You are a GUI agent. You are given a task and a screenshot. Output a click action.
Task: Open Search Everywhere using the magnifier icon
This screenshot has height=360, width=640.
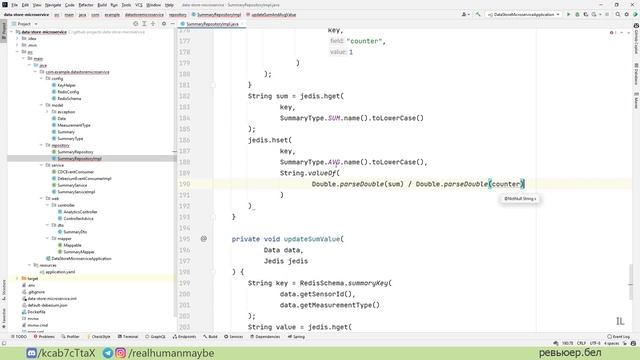tap(618, 14)
